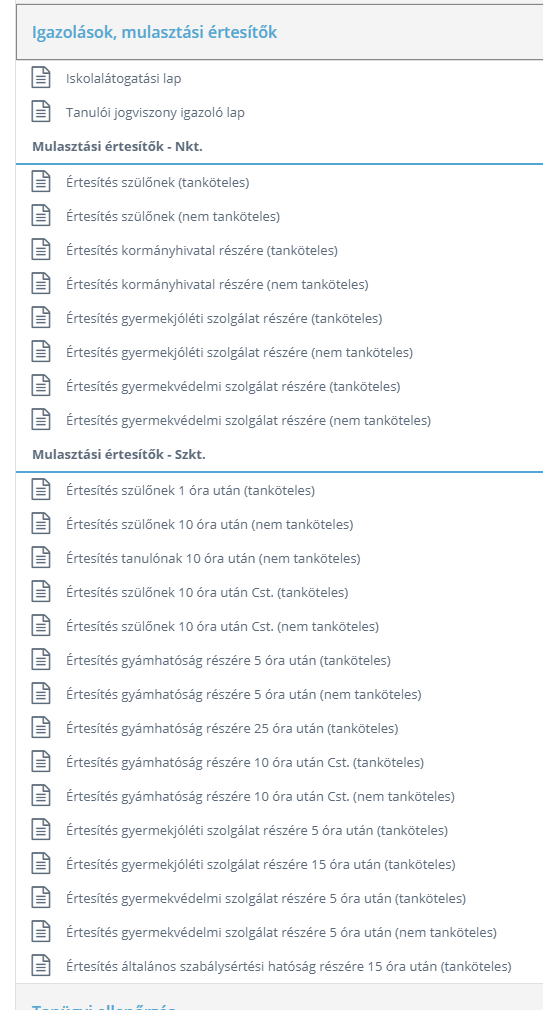
Task: Click icon next to Értesítés kormányhivatal részére (tanköteles)
Action: click(x=41, y=250)
